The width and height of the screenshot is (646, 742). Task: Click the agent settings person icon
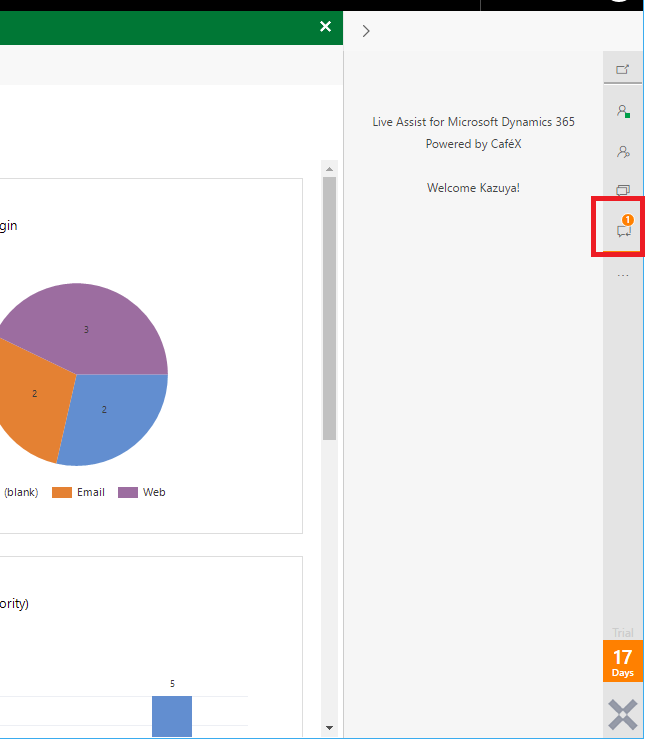tap(623, 151)
